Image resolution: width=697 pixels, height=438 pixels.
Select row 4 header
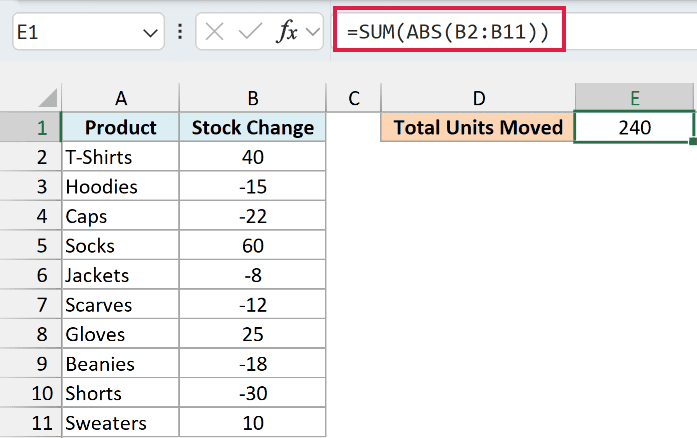pyautogui.click(x=30, y=216)
